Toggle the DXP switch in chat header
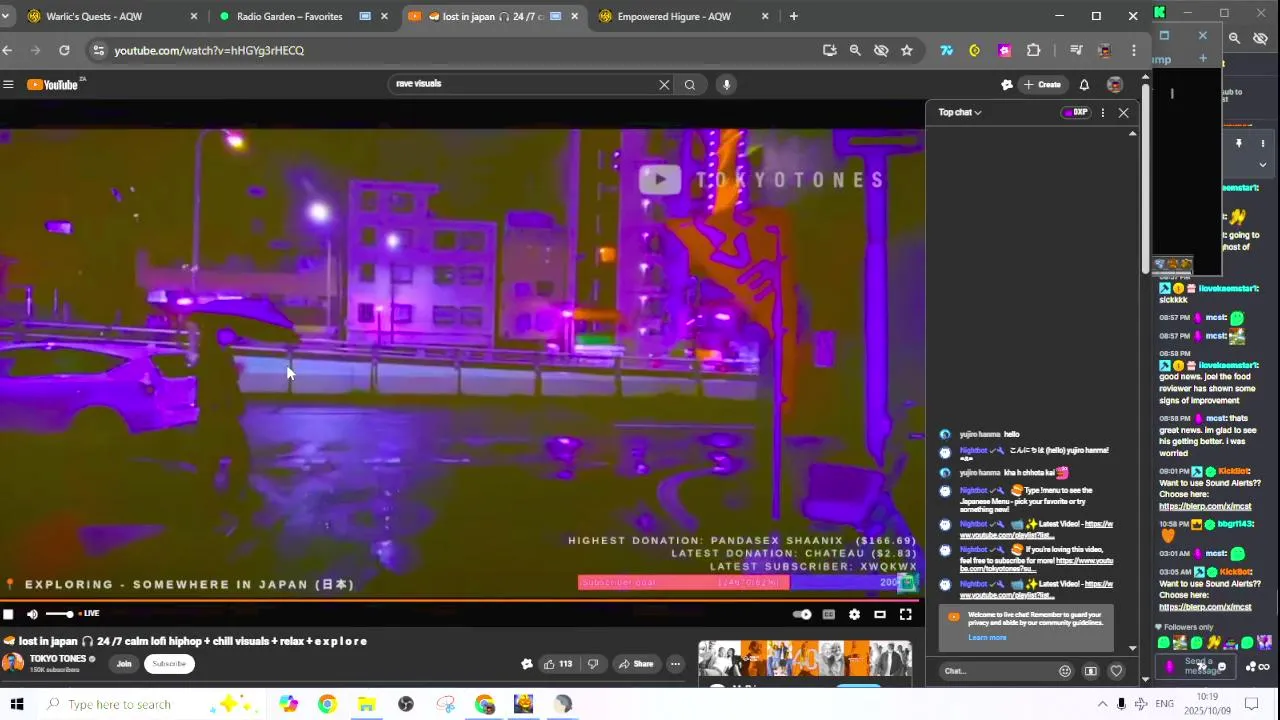This screenshot has height=720, width=1280. click(x=1075, y=113)
